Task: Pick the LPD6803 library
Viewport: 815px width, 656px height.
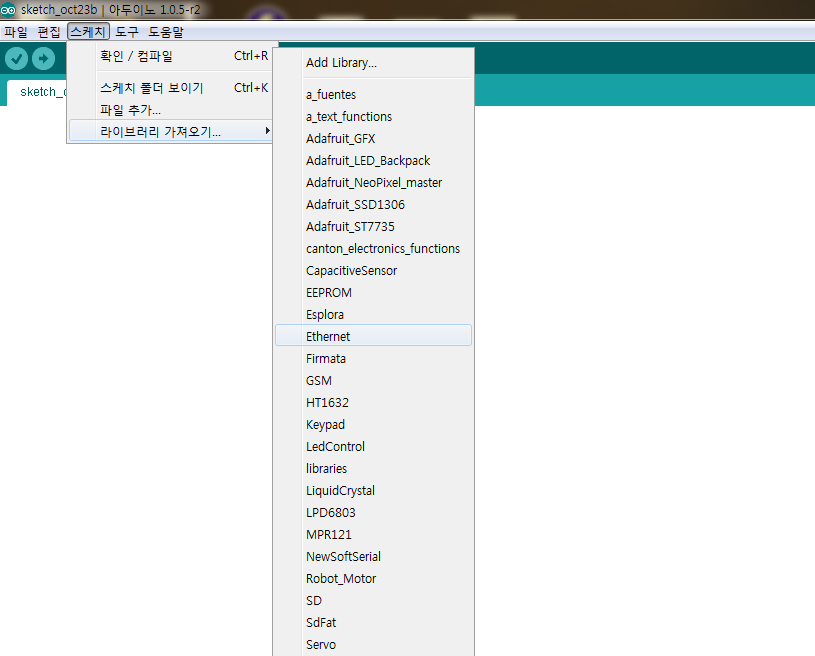Action: (373, 513)
